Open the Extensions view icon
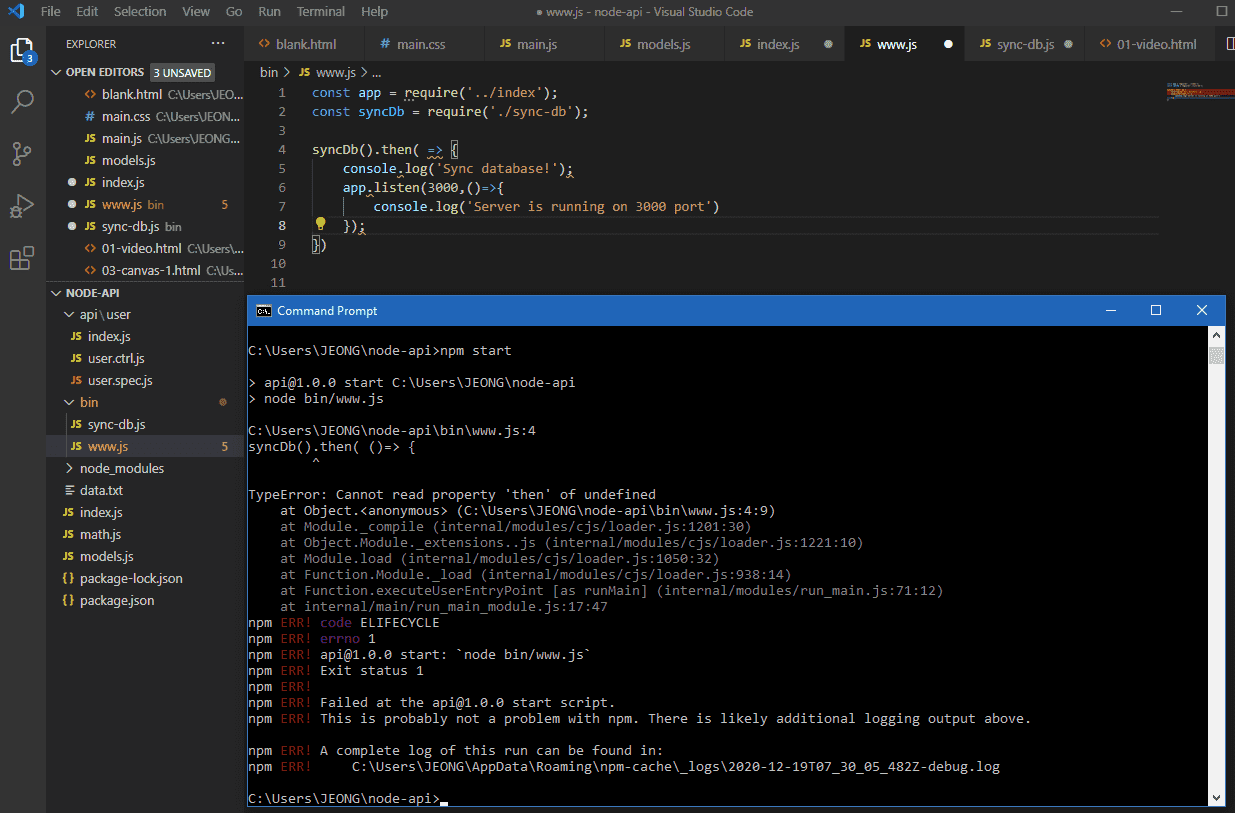Viewport: 1235px width, 813px height. tap(22, 259)
